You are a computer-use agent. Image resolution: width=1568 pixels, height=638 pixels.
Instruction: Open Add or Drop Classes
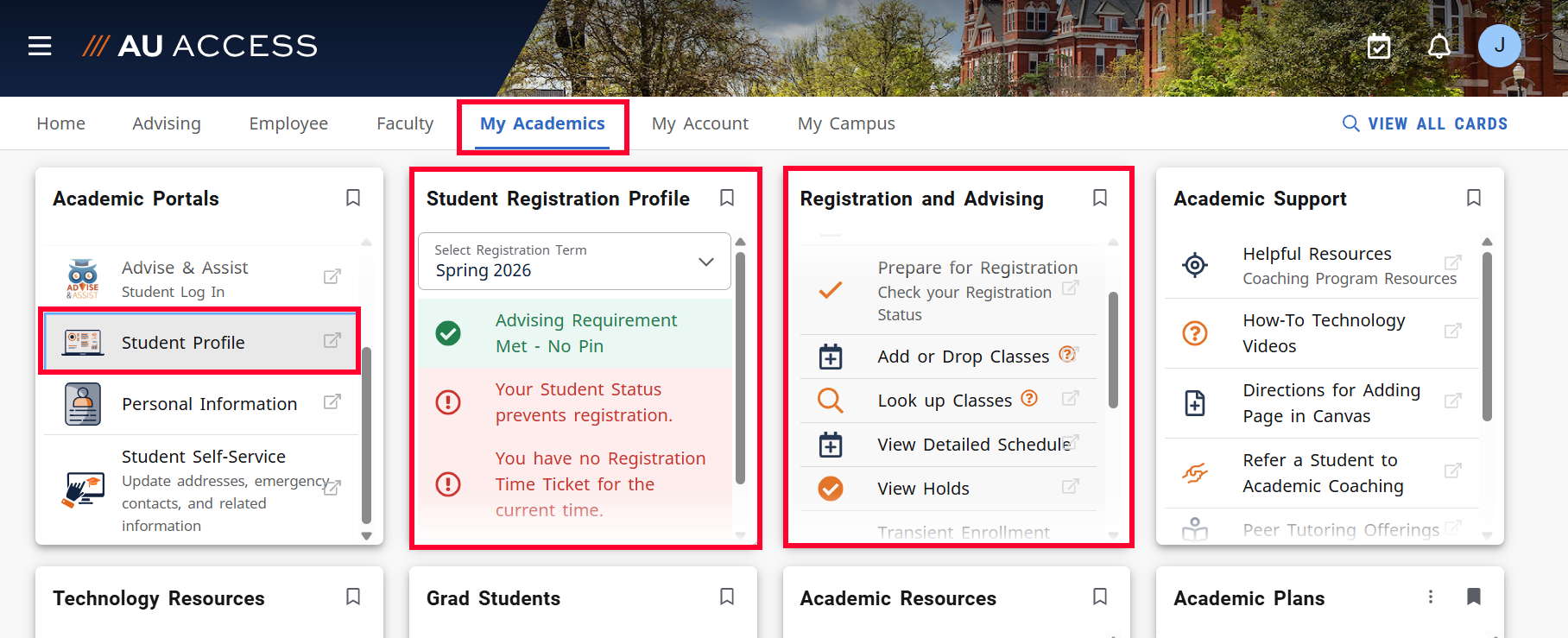click(962, 356)
